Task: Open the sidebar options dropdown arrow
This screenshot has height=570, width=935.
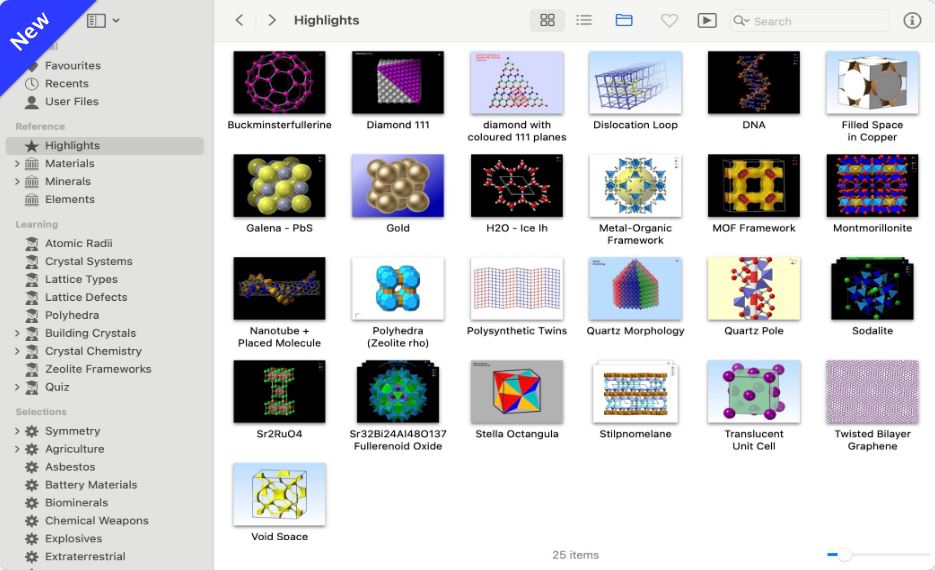Action: point(116,21)
